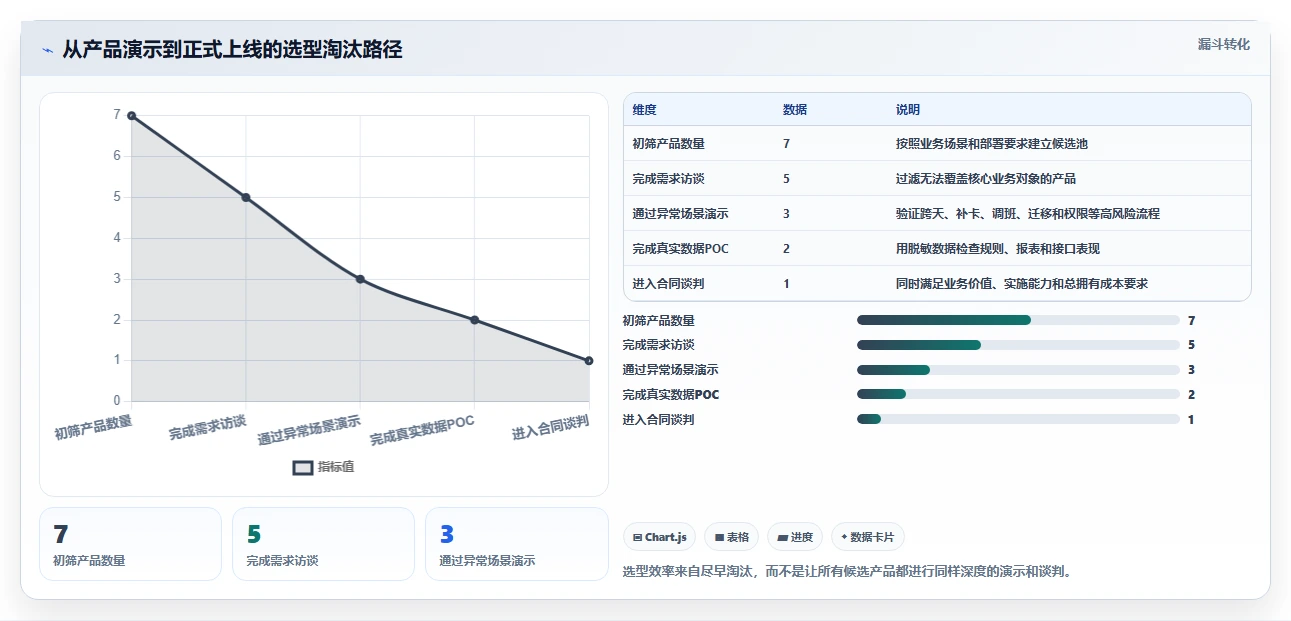The image size is (1291, 621).
Task: Click table cell 进入合同谈判
Action: point(669,284)
